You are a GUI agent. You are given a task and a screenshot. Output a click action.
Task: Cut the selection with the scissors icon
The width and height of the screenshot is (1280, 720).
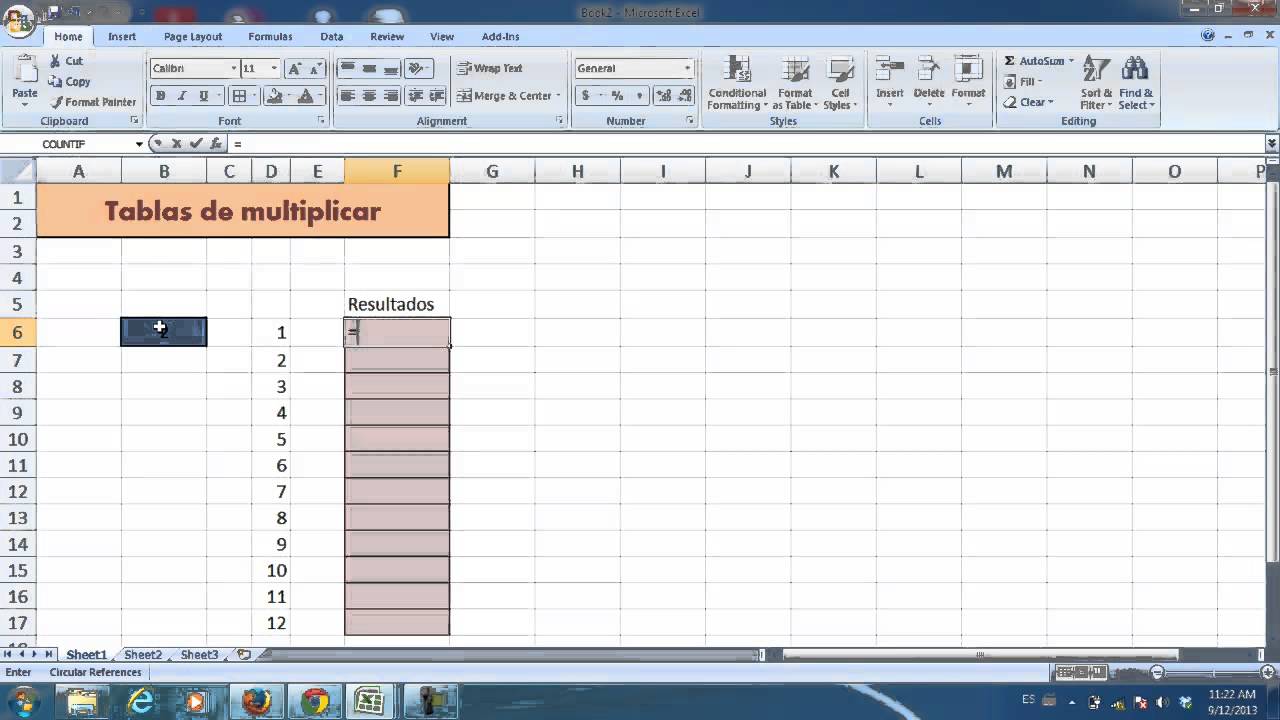click(x=55, y=61)
